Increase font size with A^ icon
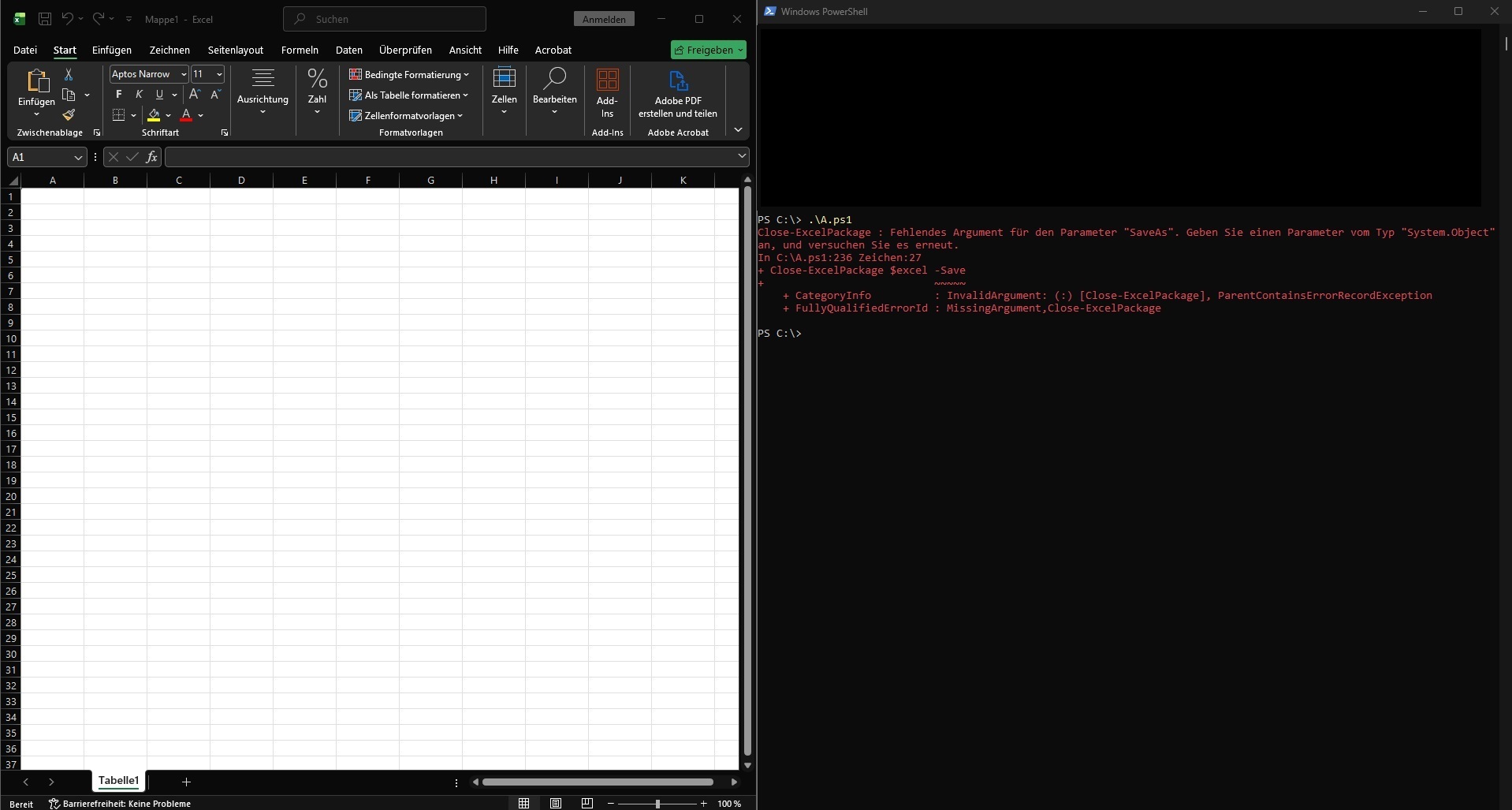The width and height of the screenshot is (1512, 810). pyautogui.click(x=195, y=95)
